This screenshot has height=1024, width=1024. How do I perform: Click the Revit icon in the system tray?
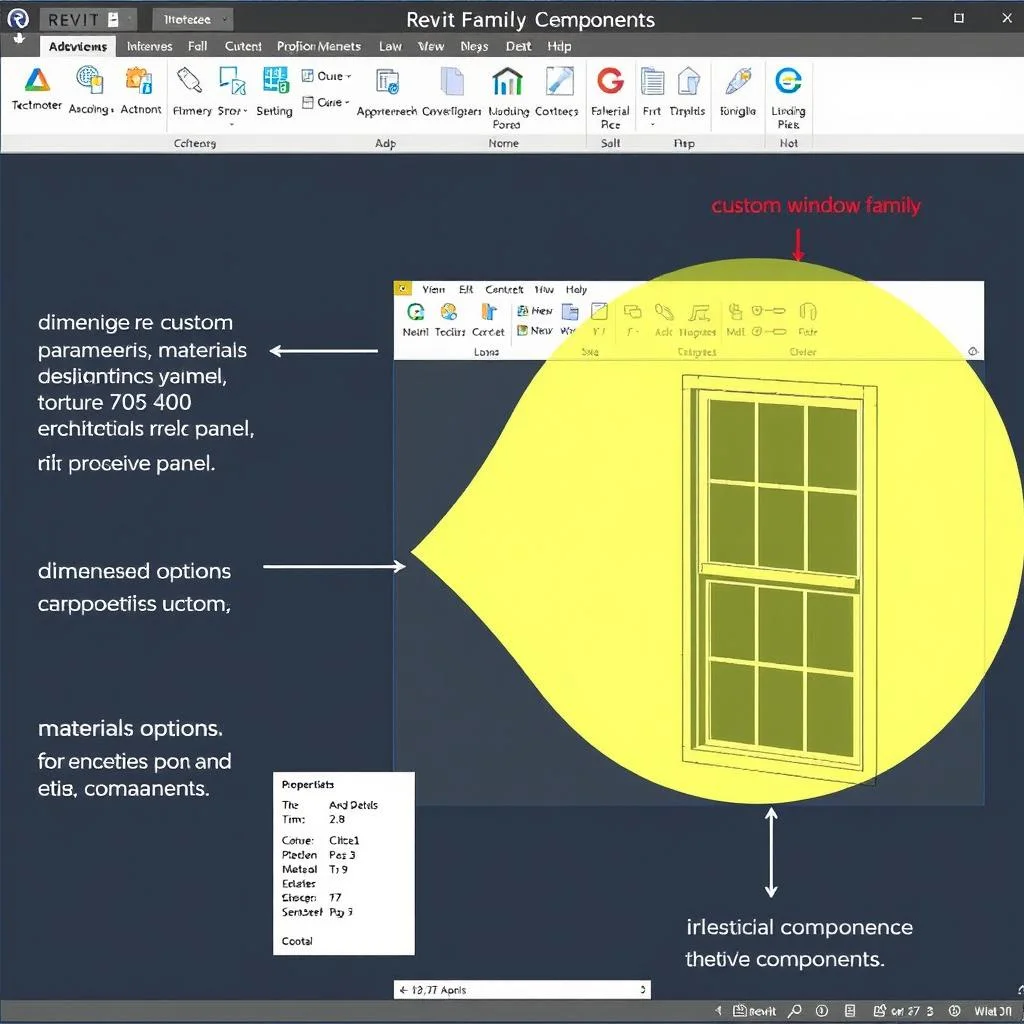[x=741, y=1010]
